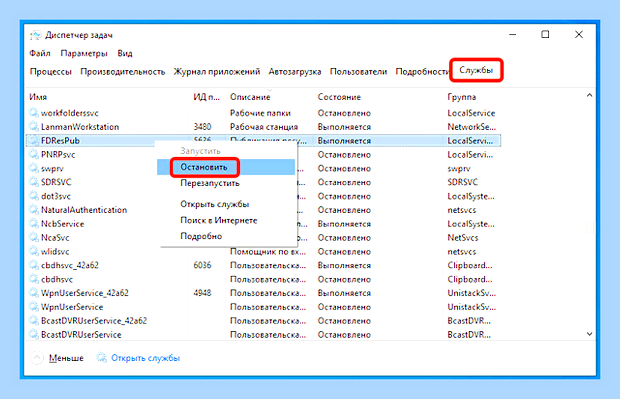Choose Перезапустить in the context menu
The width and height of the screenshot is (620, 399).
click(x=210, y=183)
